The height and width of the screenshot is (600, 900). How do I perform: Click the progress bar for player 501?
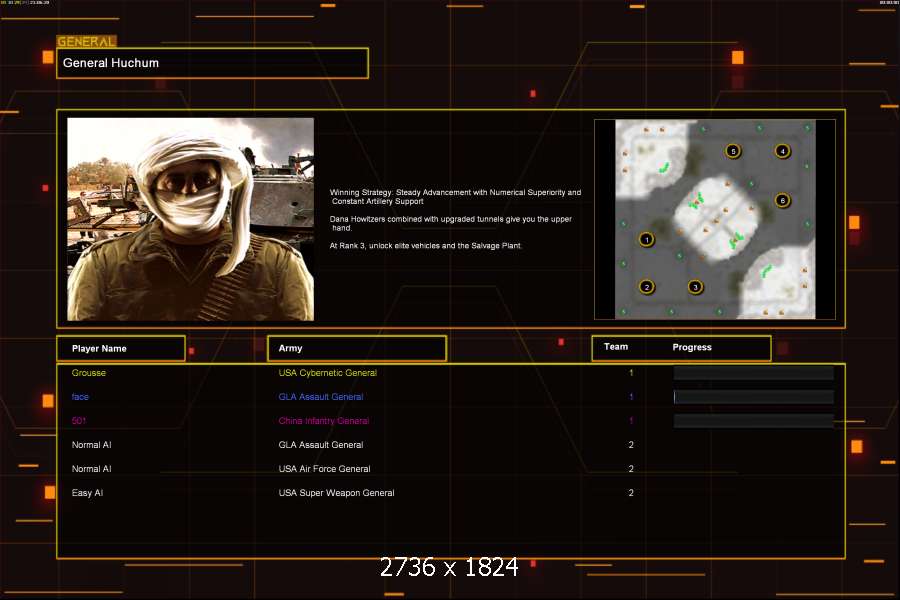[x=753, y=421]
